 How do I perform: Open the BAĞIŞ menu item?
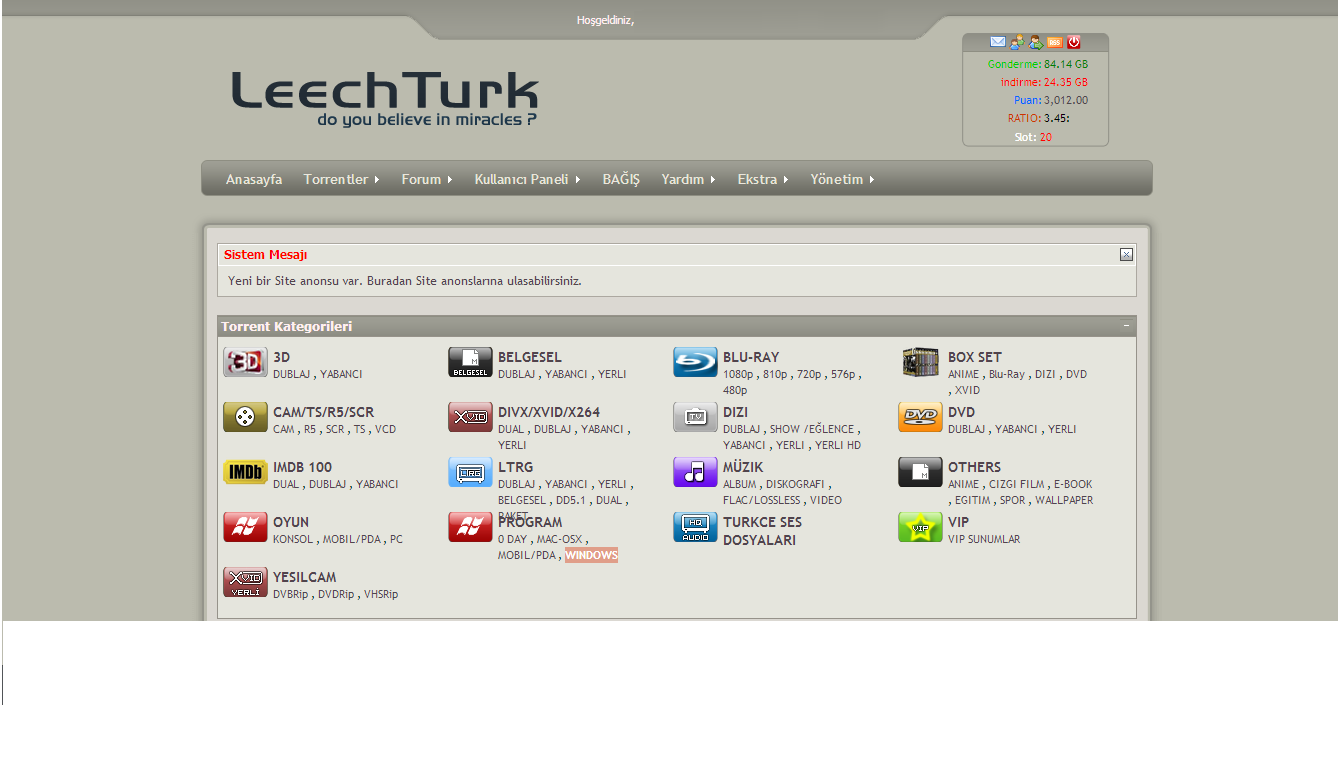point(621,180)
